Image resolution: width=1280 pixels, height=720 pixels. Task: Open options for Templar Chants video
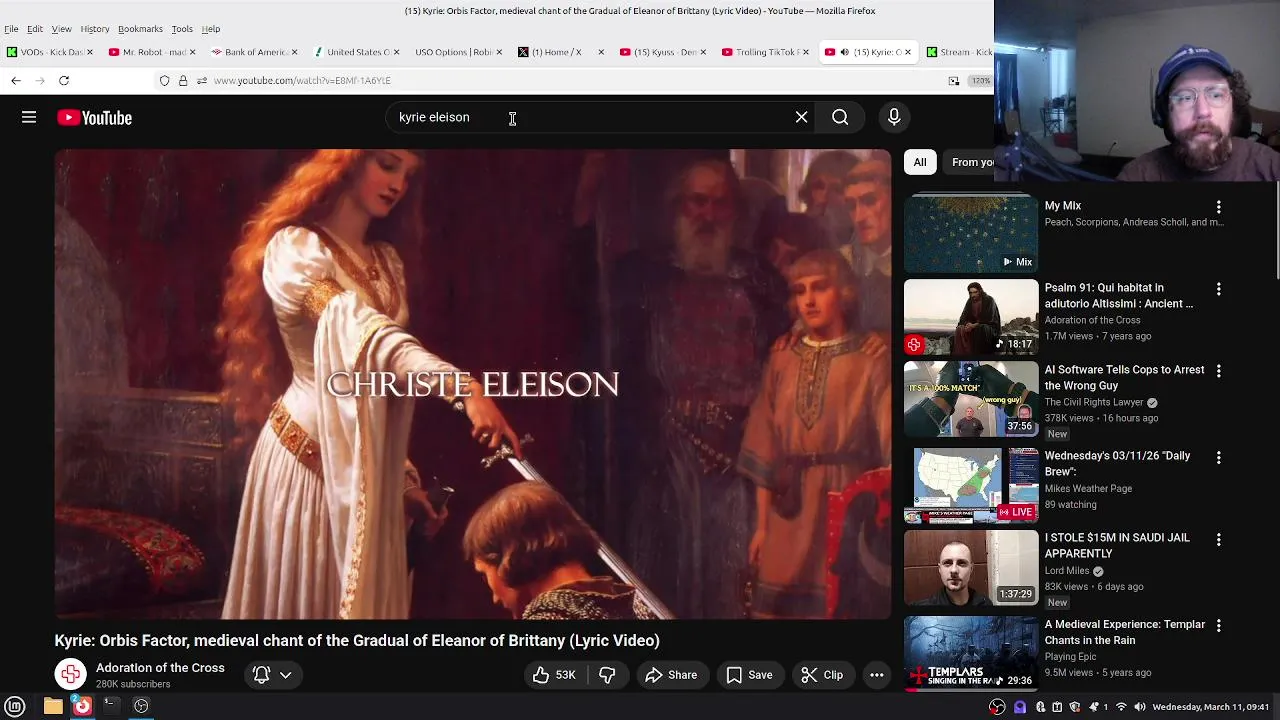click(x=1218, y=626)
